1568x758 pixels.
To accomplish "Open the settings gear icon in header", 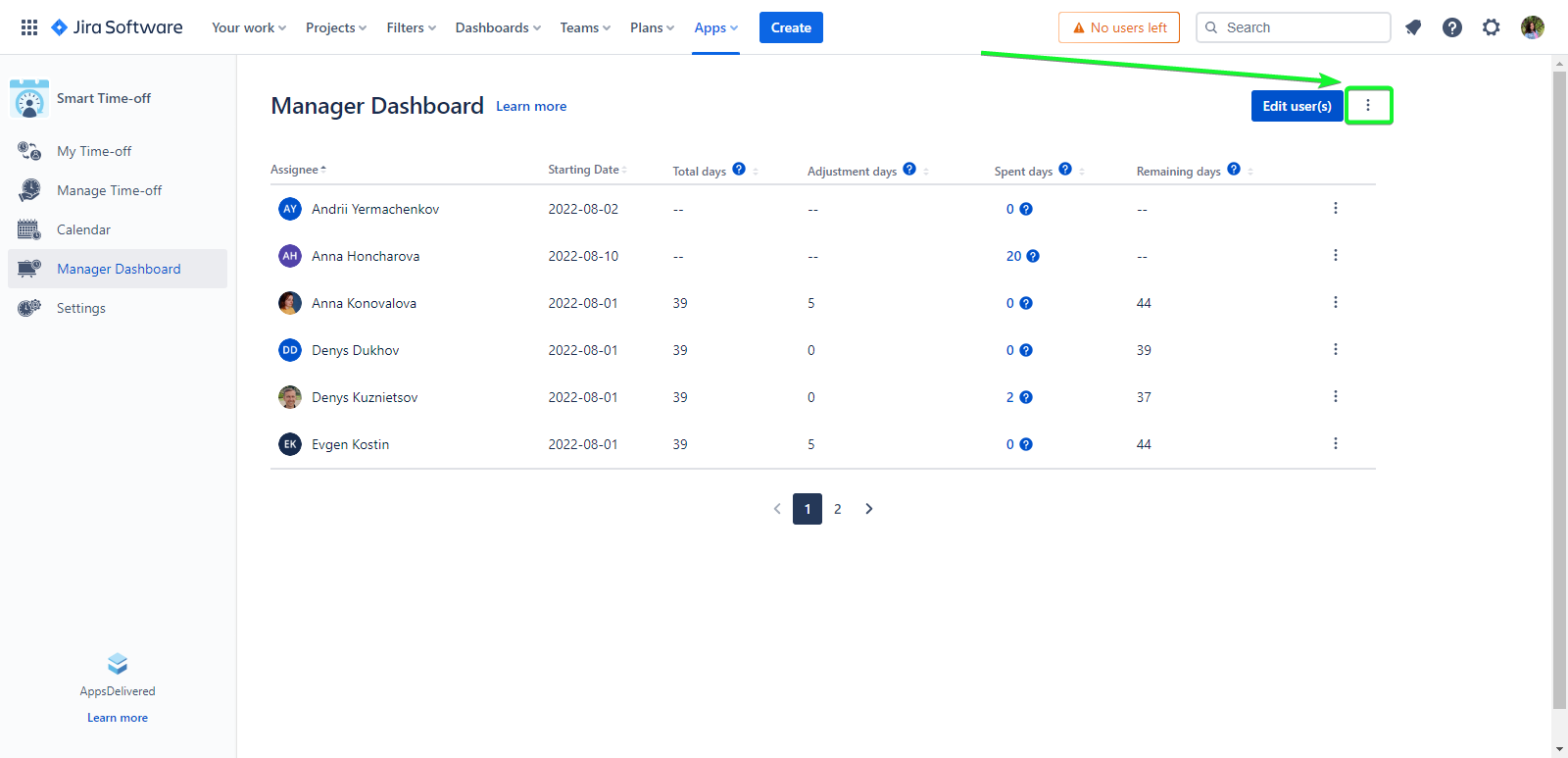I will (x=1492, y=27).
